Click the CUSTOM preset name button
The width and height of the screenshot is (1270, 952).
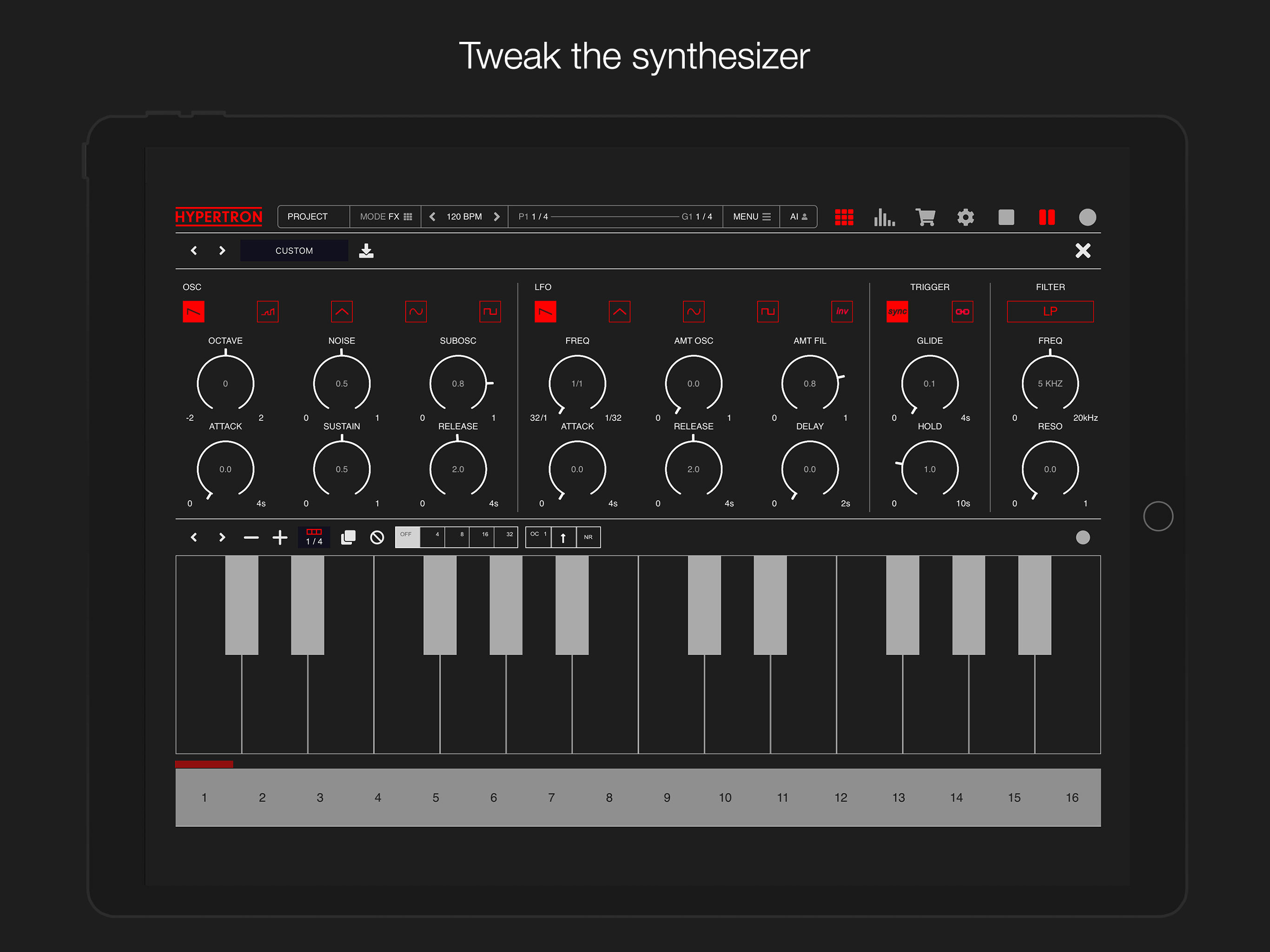(x=294, y=251)
